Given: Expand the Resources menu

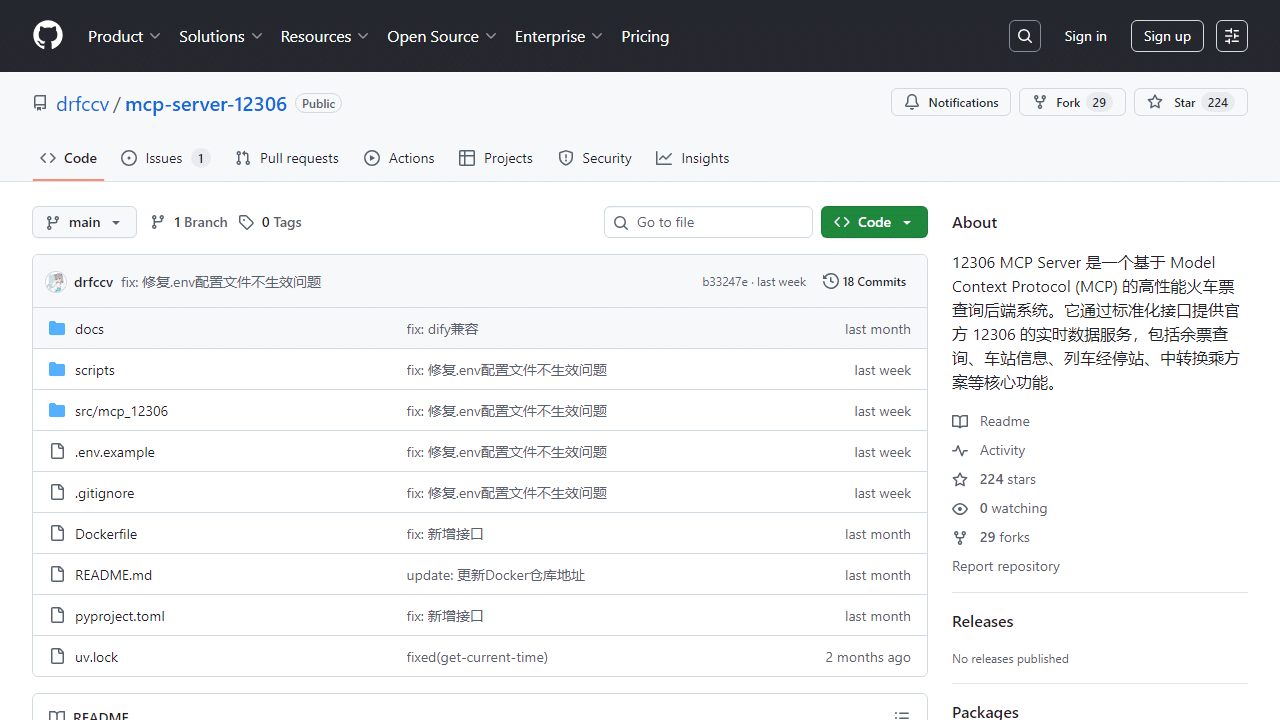Looking at the screenshot, I should click(325, 36).
